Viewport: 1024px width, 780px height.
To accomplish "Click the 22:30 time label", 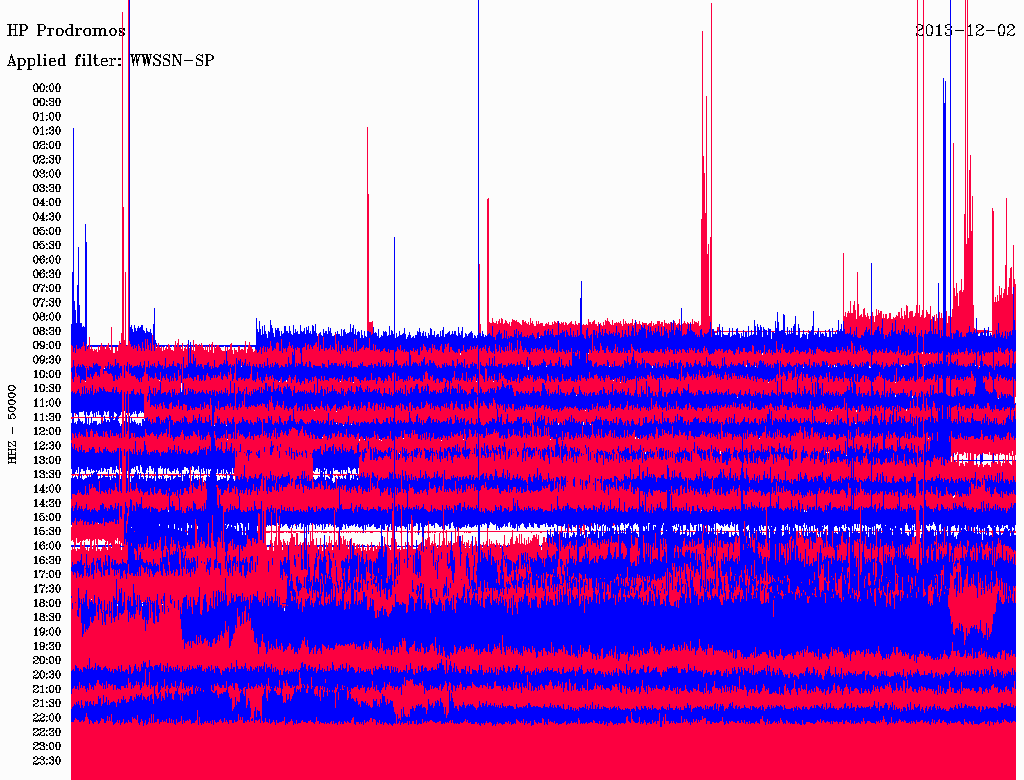I will click(x=47, y=732).
